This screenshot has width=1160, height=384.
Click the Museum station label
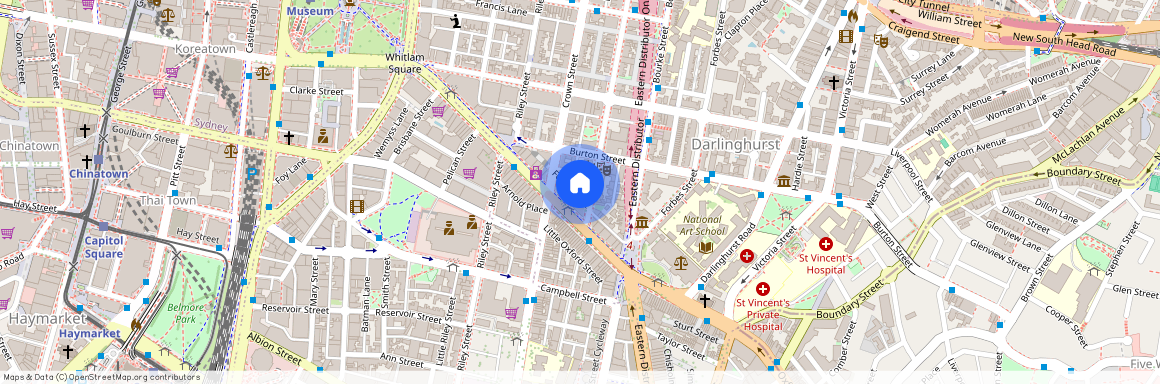[x=309, y=12]
